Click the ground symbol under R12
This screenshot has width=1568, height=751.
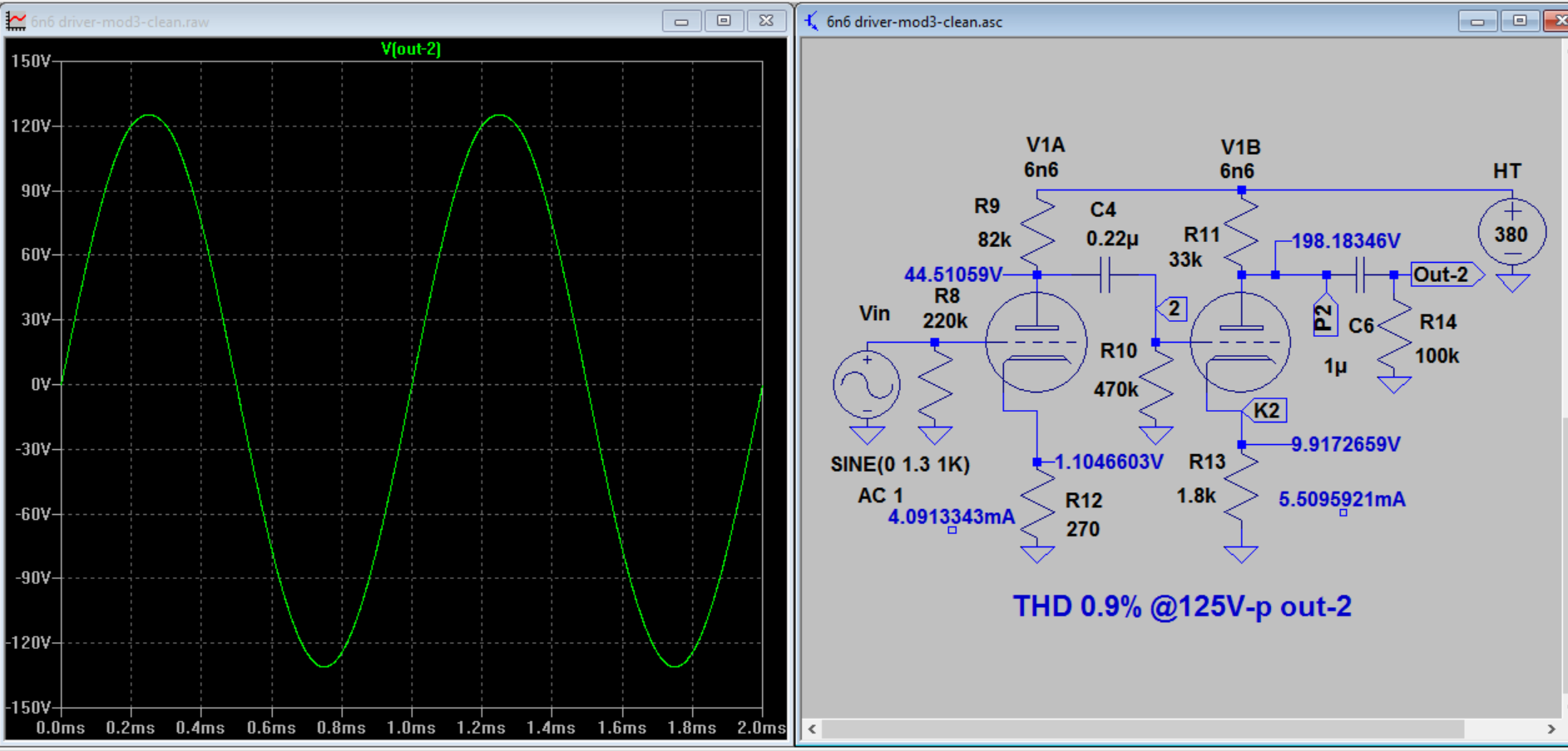(1037, 554)
